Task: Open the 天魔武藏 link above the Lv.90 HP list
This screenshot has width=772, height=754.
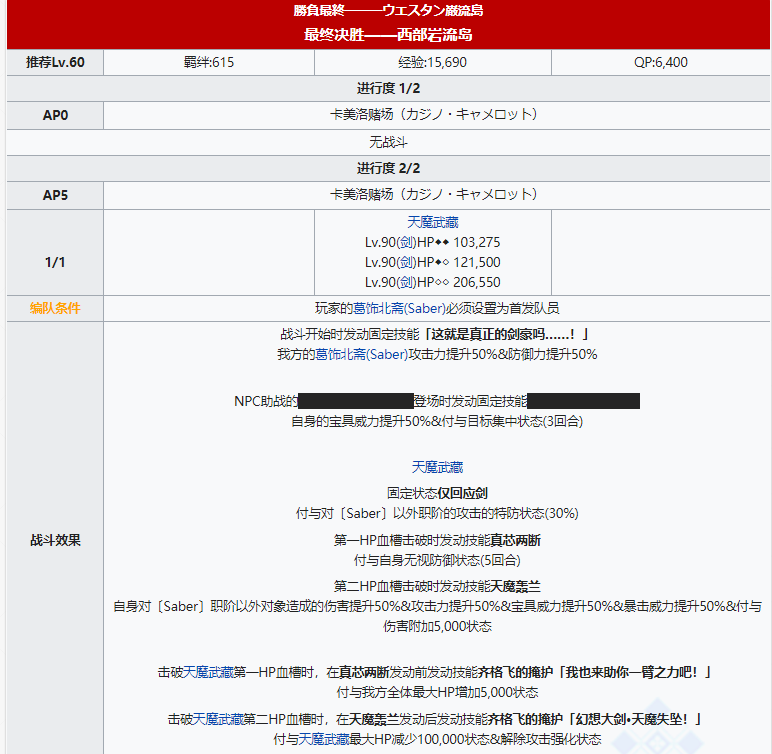Action: pos(432,222)
